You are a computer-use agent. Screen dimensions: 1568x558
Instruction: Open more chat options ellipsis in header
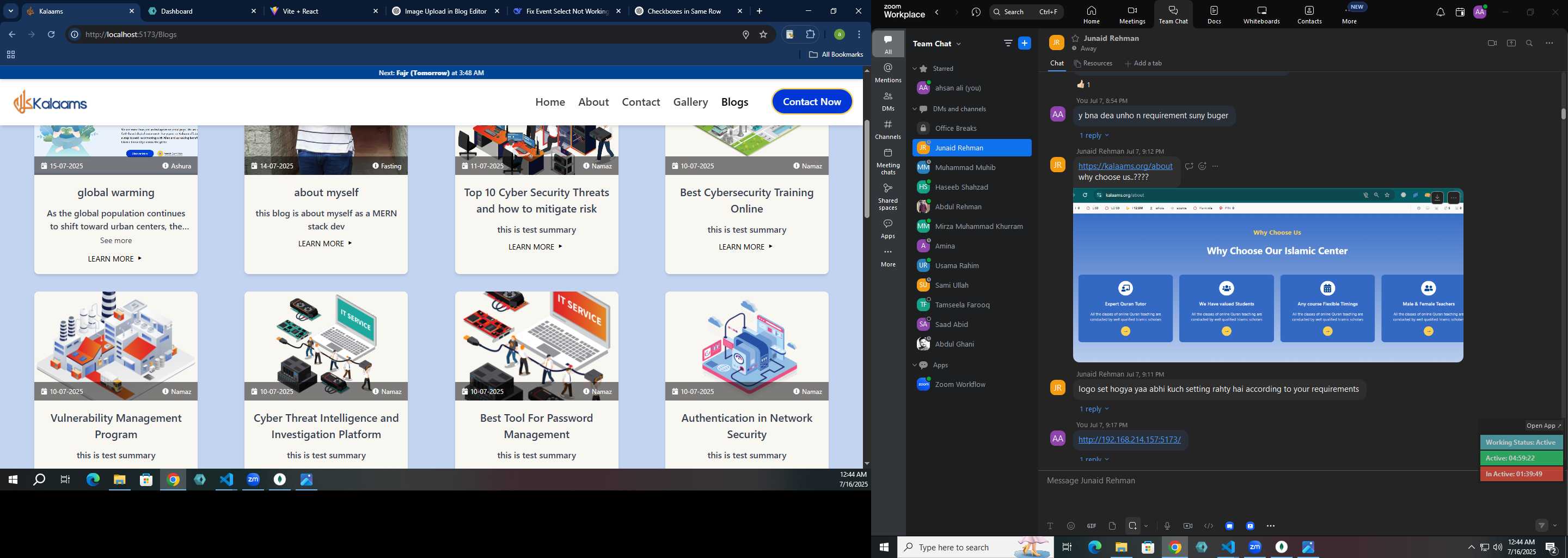pos(1549,43)
